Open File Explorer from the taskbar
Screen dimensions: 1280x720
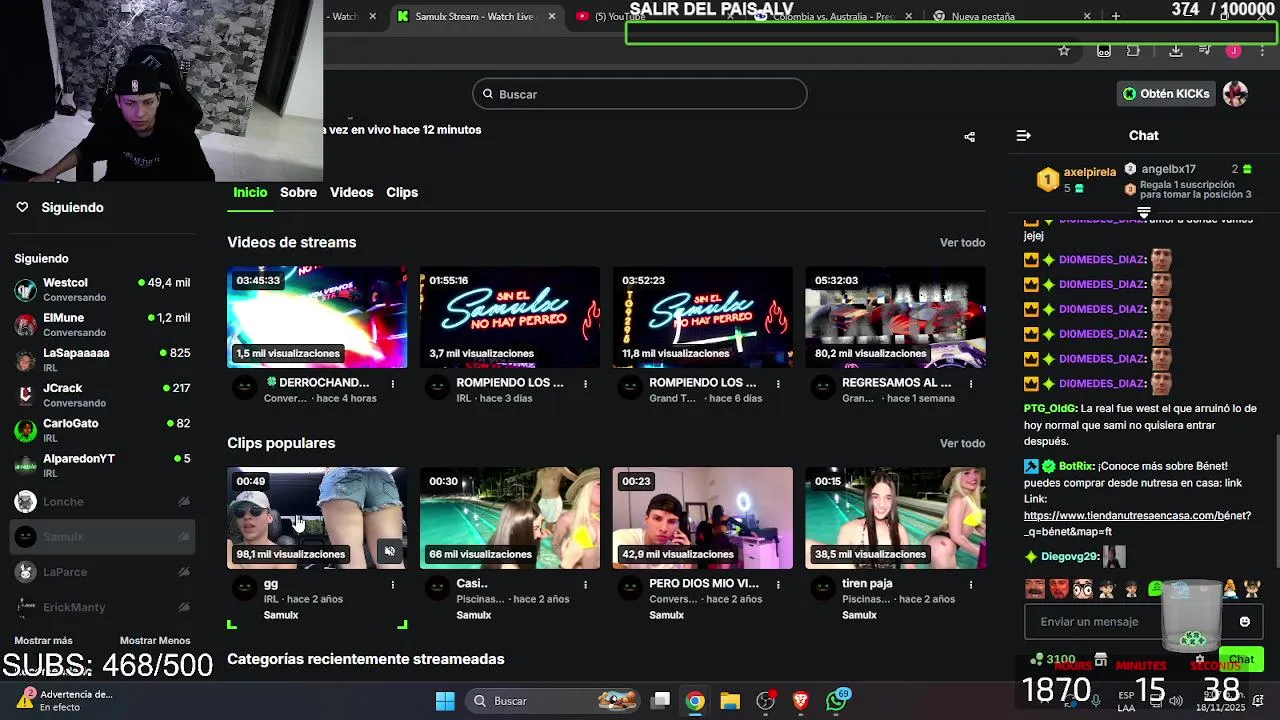click(730, 701)
